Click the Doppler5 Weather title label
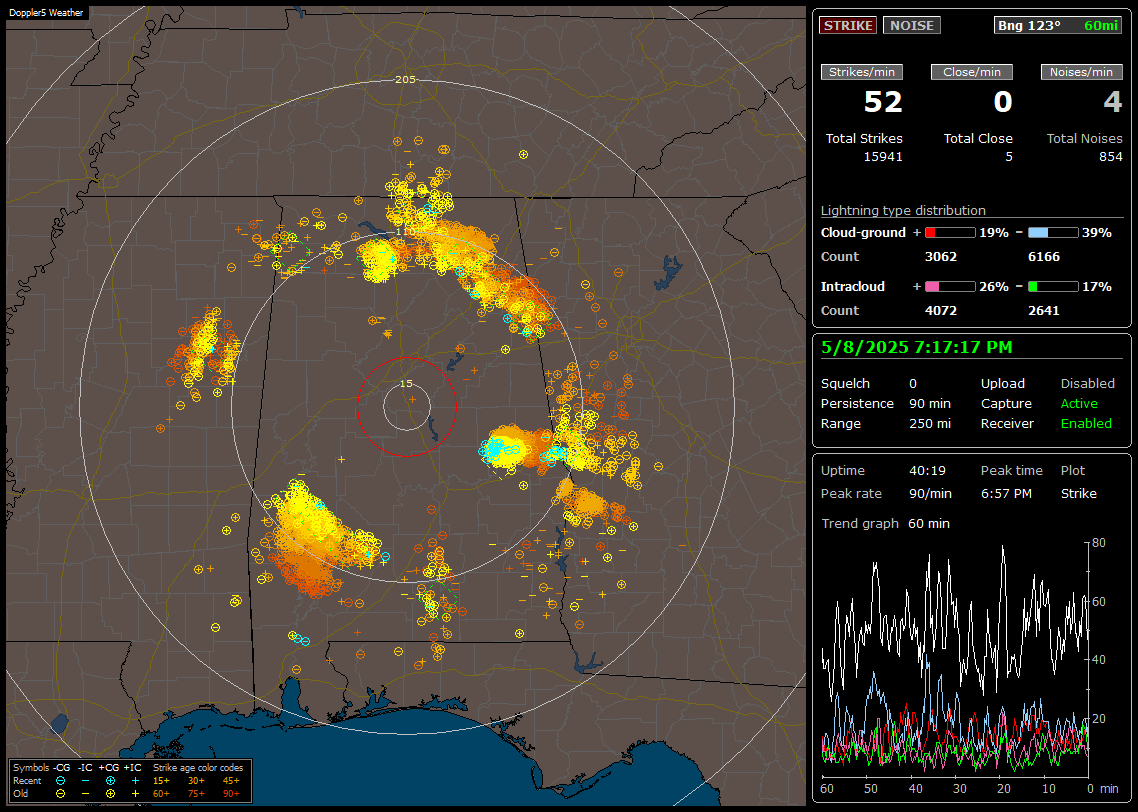 pos(46,13)
